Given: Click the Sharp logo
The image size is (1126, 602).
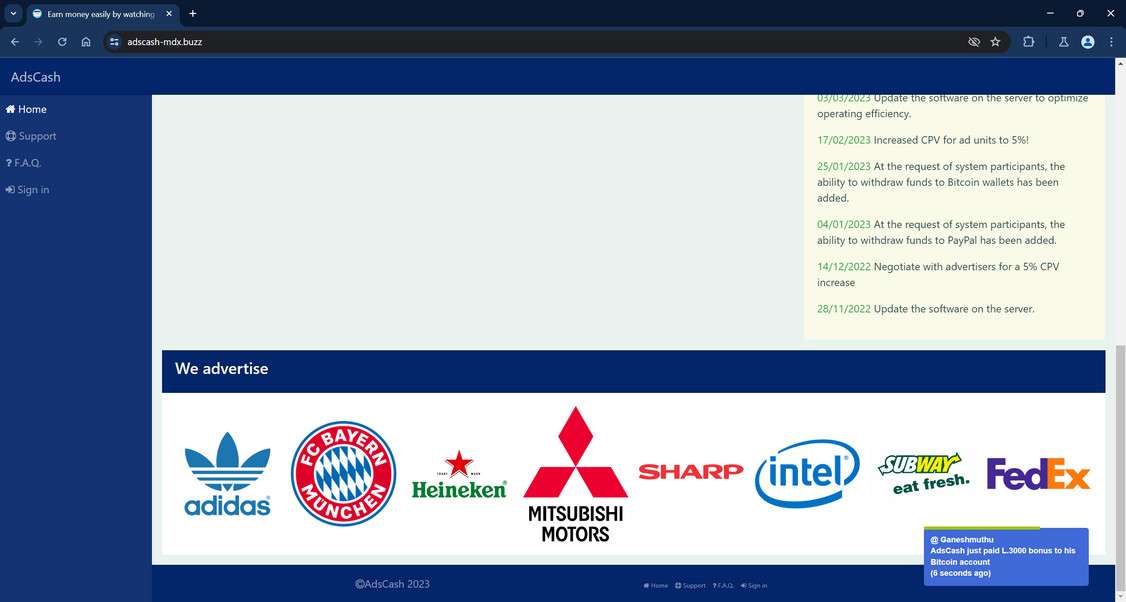Looking at the screenshot, I should click(691, 471).
